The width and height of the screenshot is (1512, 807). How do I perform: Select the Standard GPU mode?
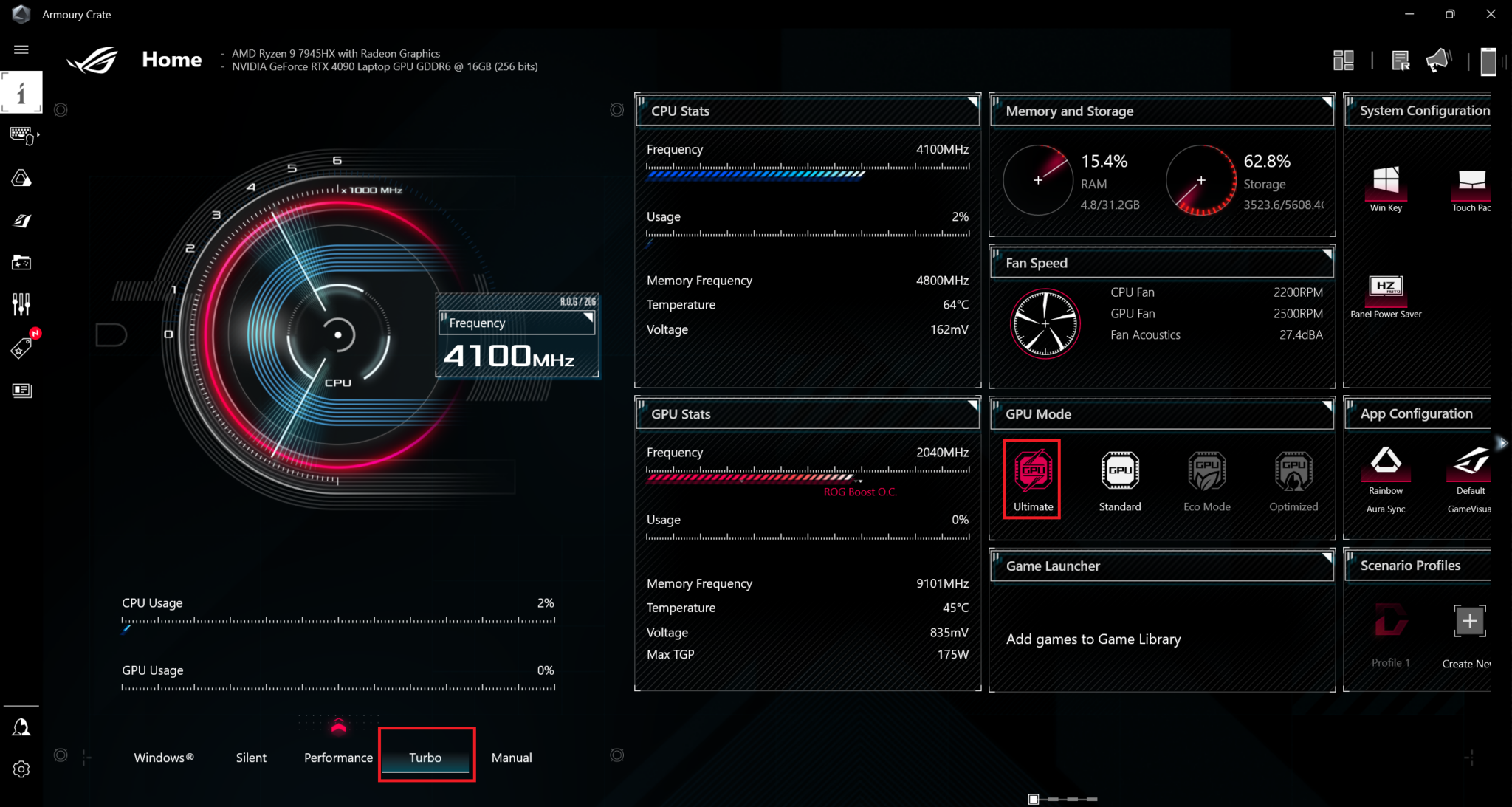click(x=1119, y=473)
